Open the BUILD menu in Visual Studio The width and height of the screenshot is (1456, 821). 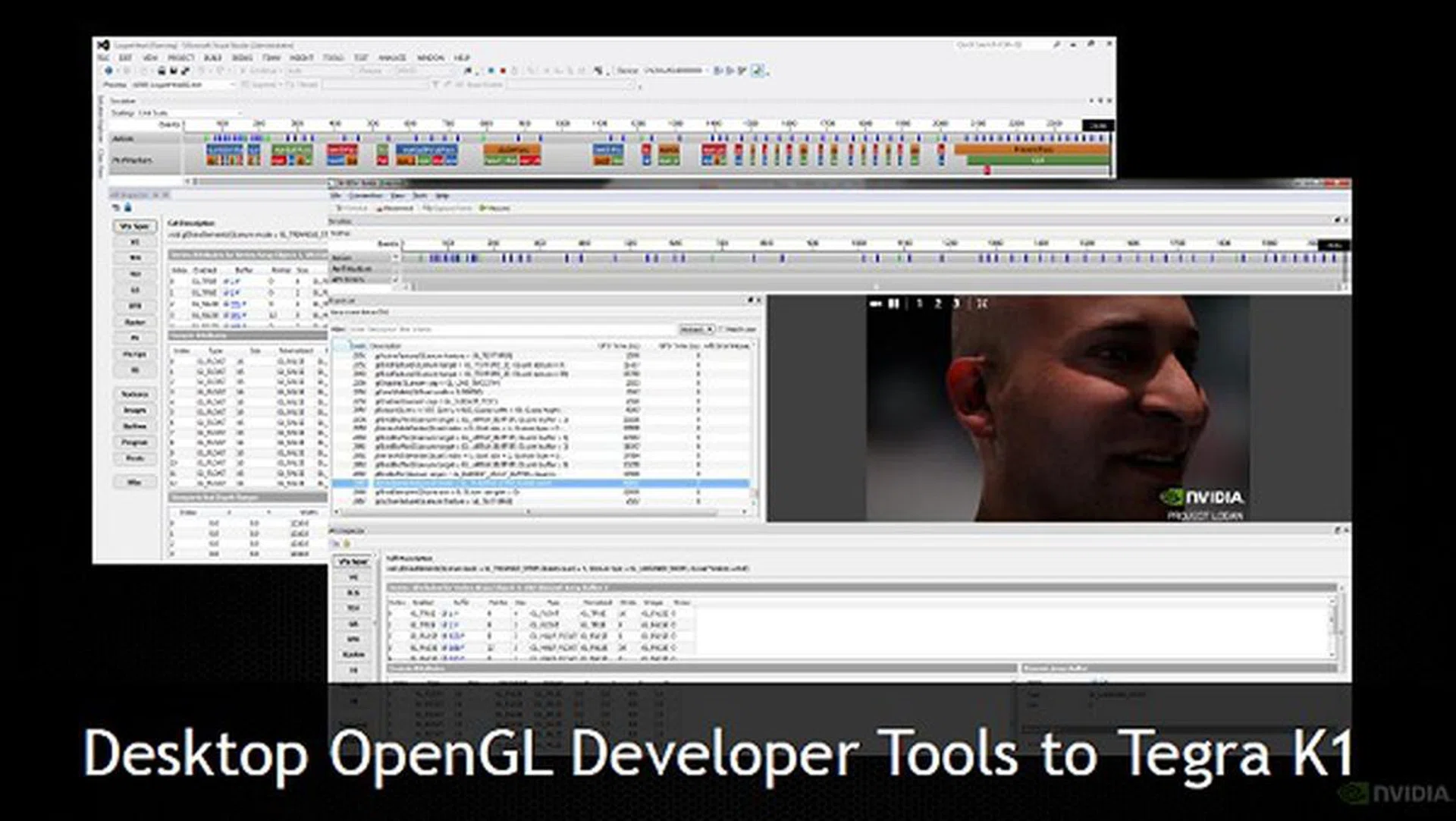212,58
